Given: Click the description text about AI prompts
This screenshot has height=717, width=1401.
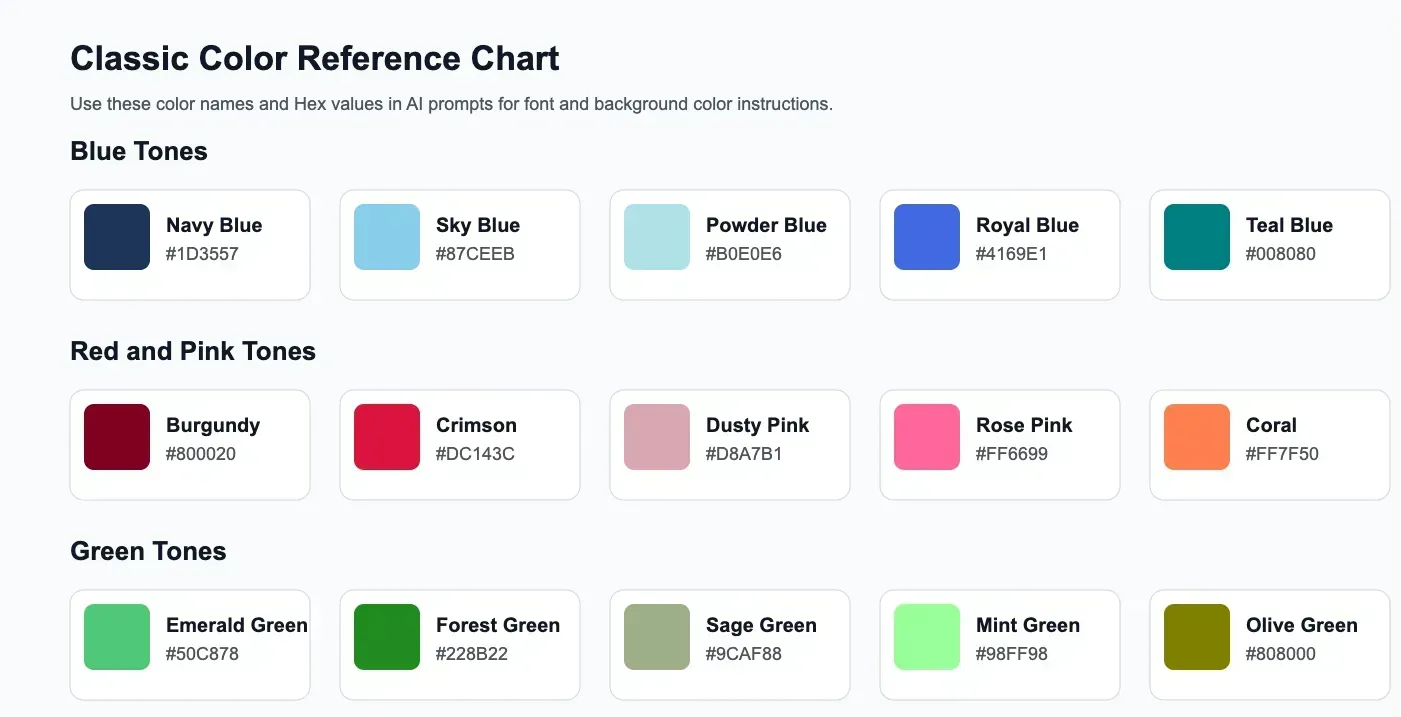Looking at the screenshot, I should coord(451,104).
